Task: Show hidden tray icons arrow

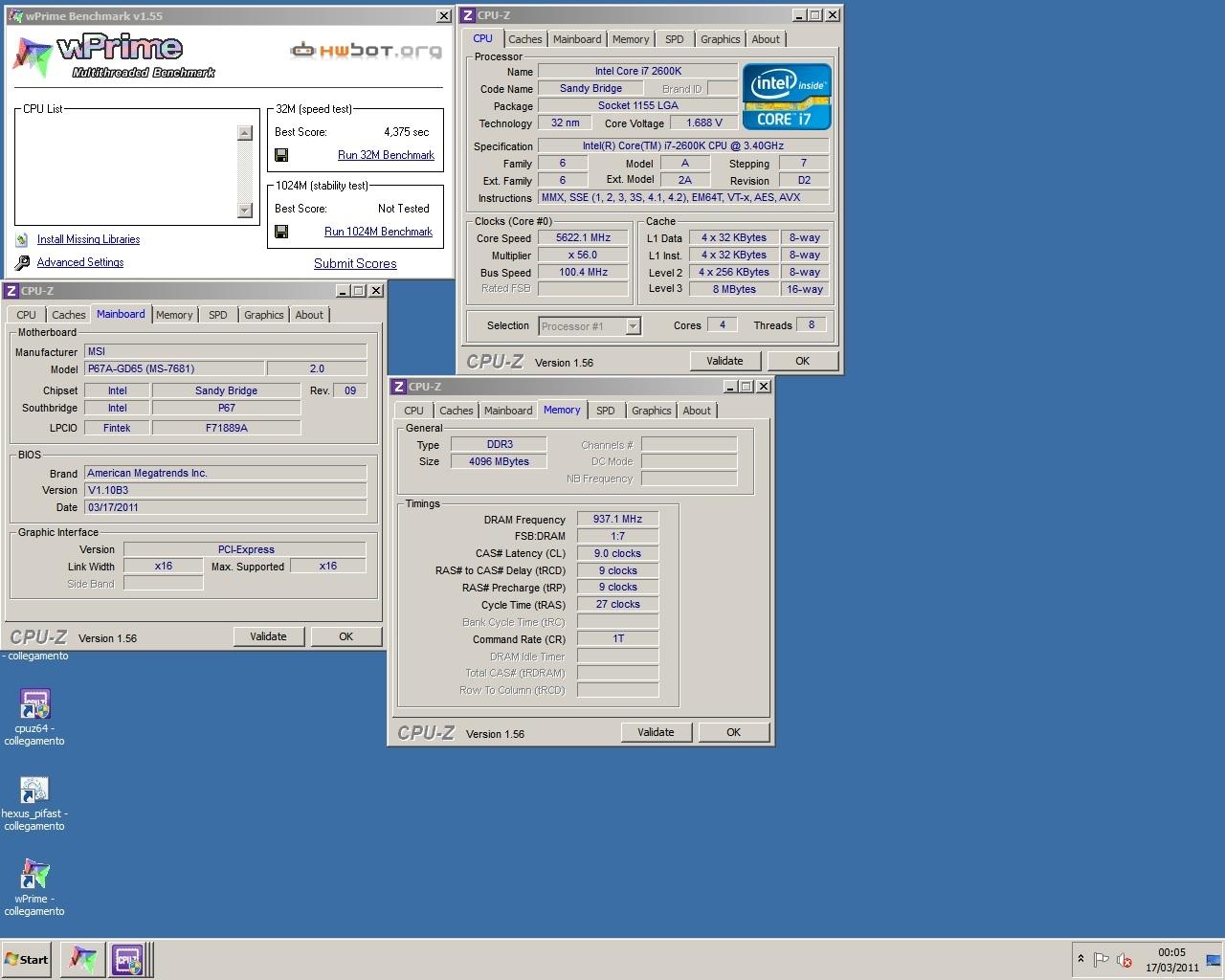Action: coord(1080,959)
